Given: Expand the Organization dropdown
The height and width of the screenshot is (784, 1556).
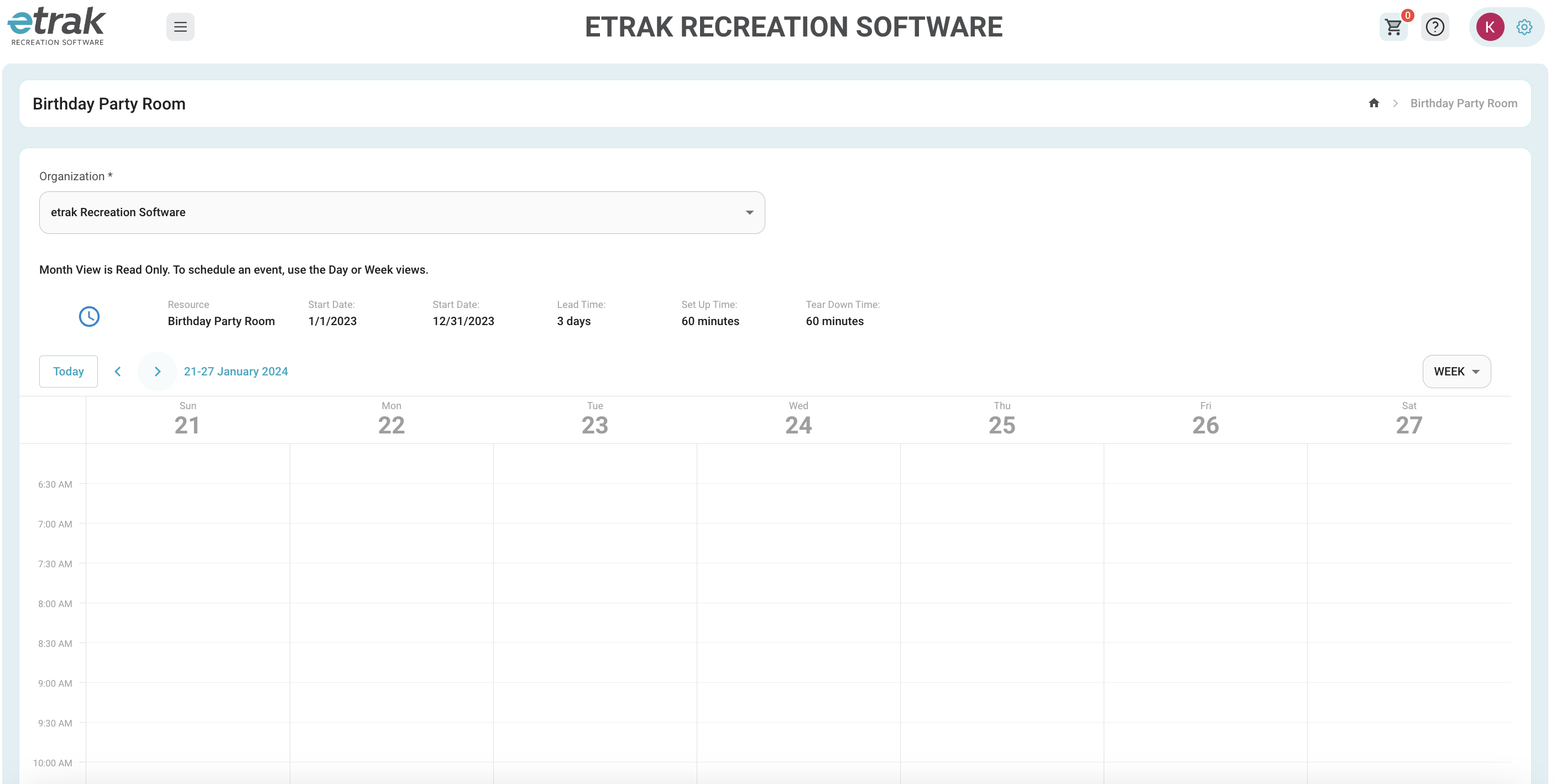Looking at the screenshot, I should (401, 212).
